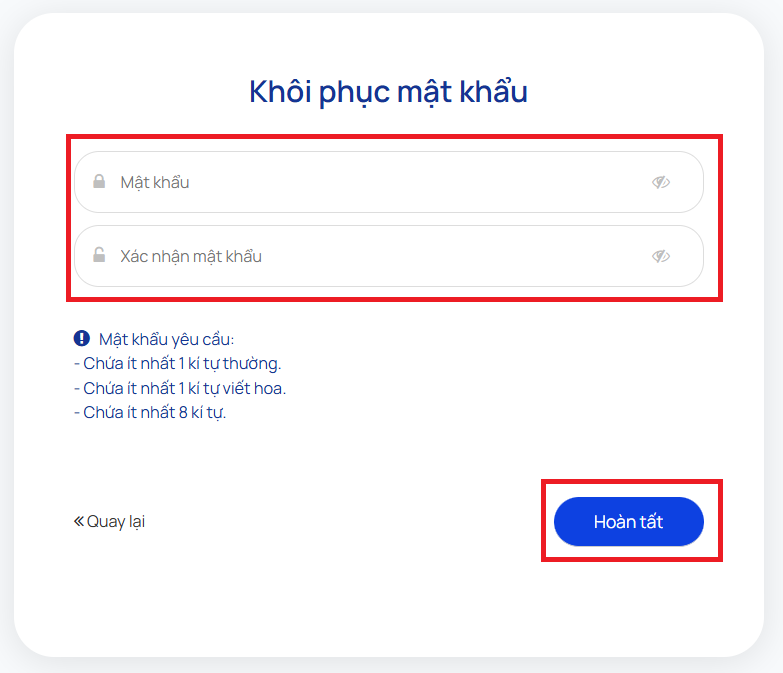Go back using the Quay lại link

109,522
